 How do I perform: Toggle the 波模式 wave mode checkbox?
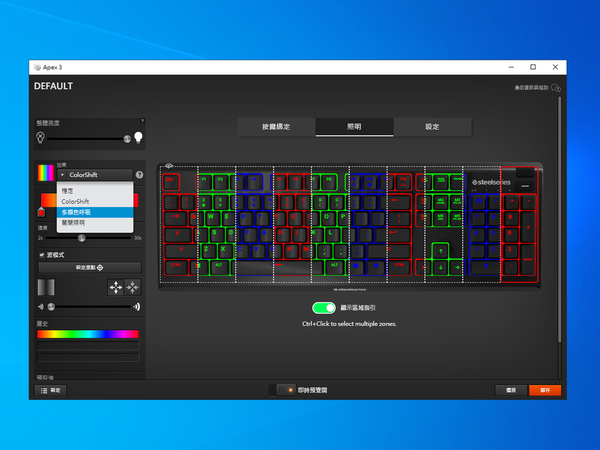tap(41, 255)
